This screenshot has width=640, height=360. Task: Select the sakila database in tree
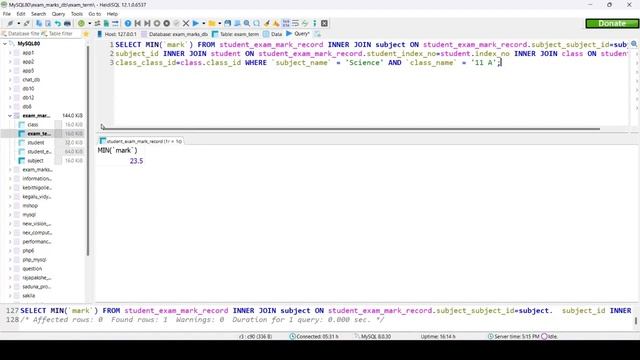pos(29,296)
